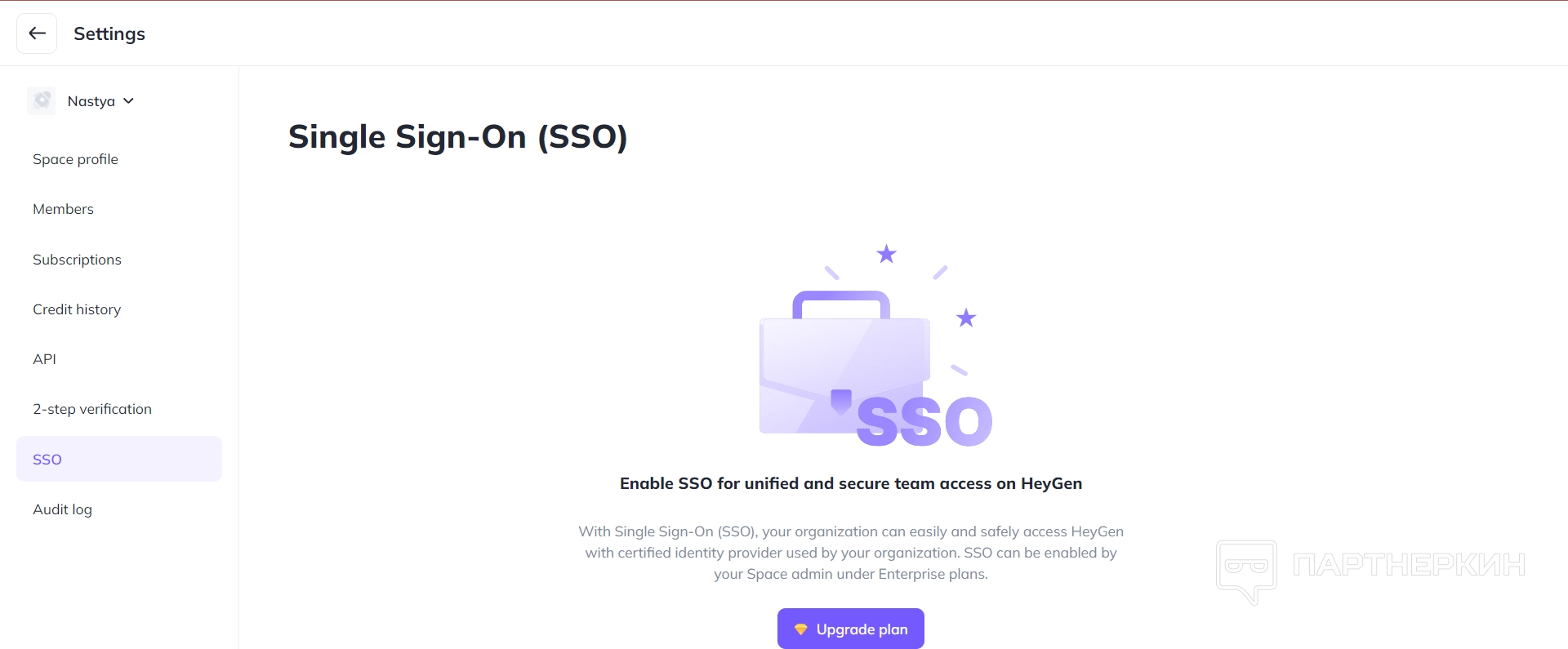Open 2-step verification settings
The height and width of the screenshot is (649, 1568).
[92, 409]
